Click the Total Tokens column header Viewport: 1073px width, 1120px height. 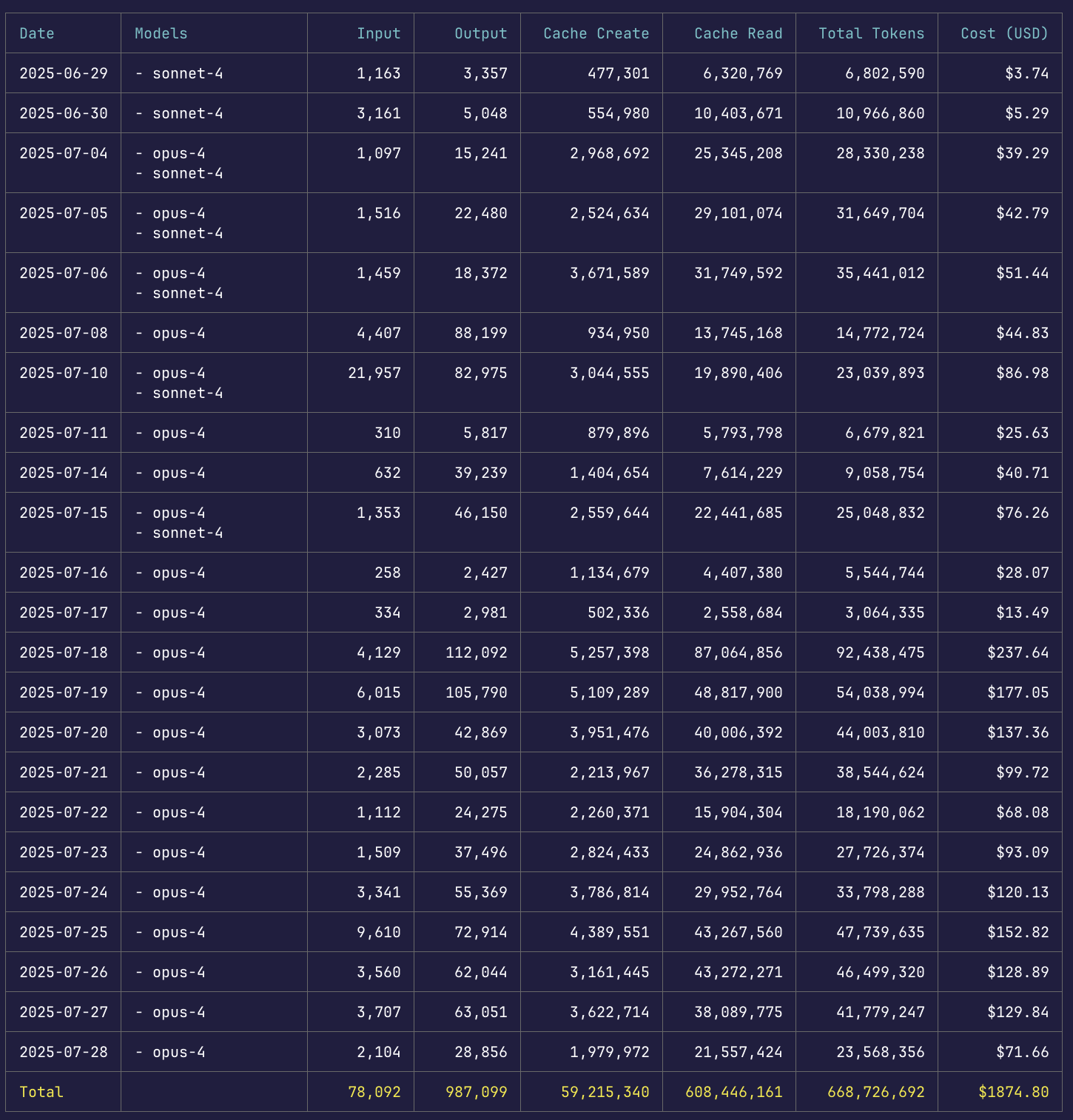(871, 33)
